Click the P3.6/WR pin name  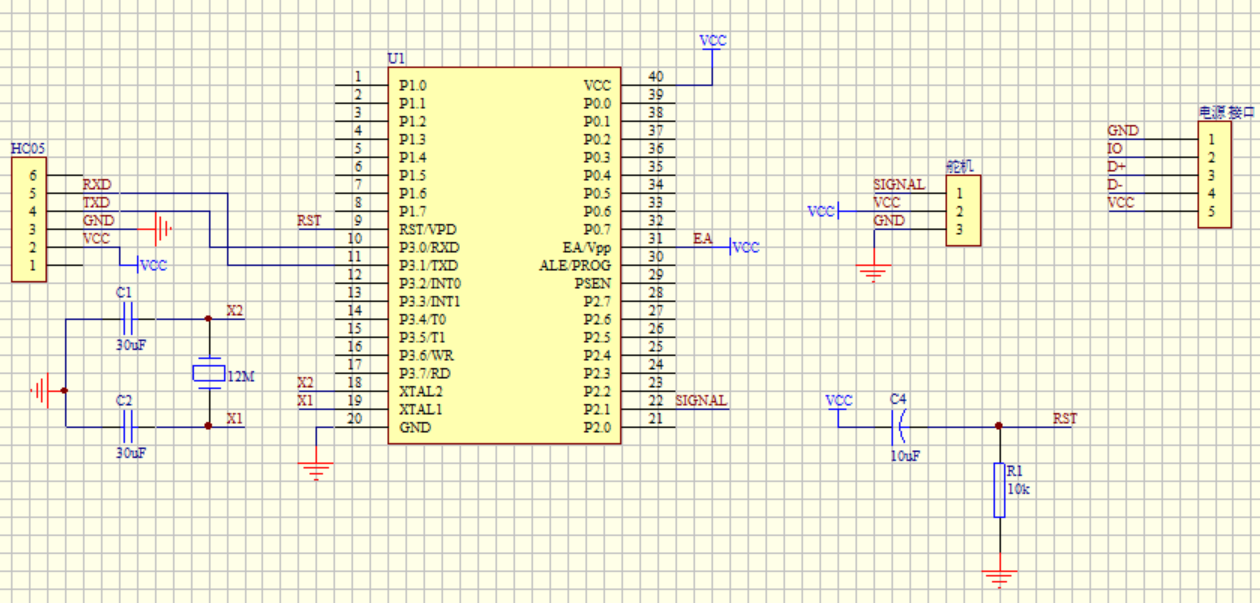pyautogui.click(x=426, y=355)
